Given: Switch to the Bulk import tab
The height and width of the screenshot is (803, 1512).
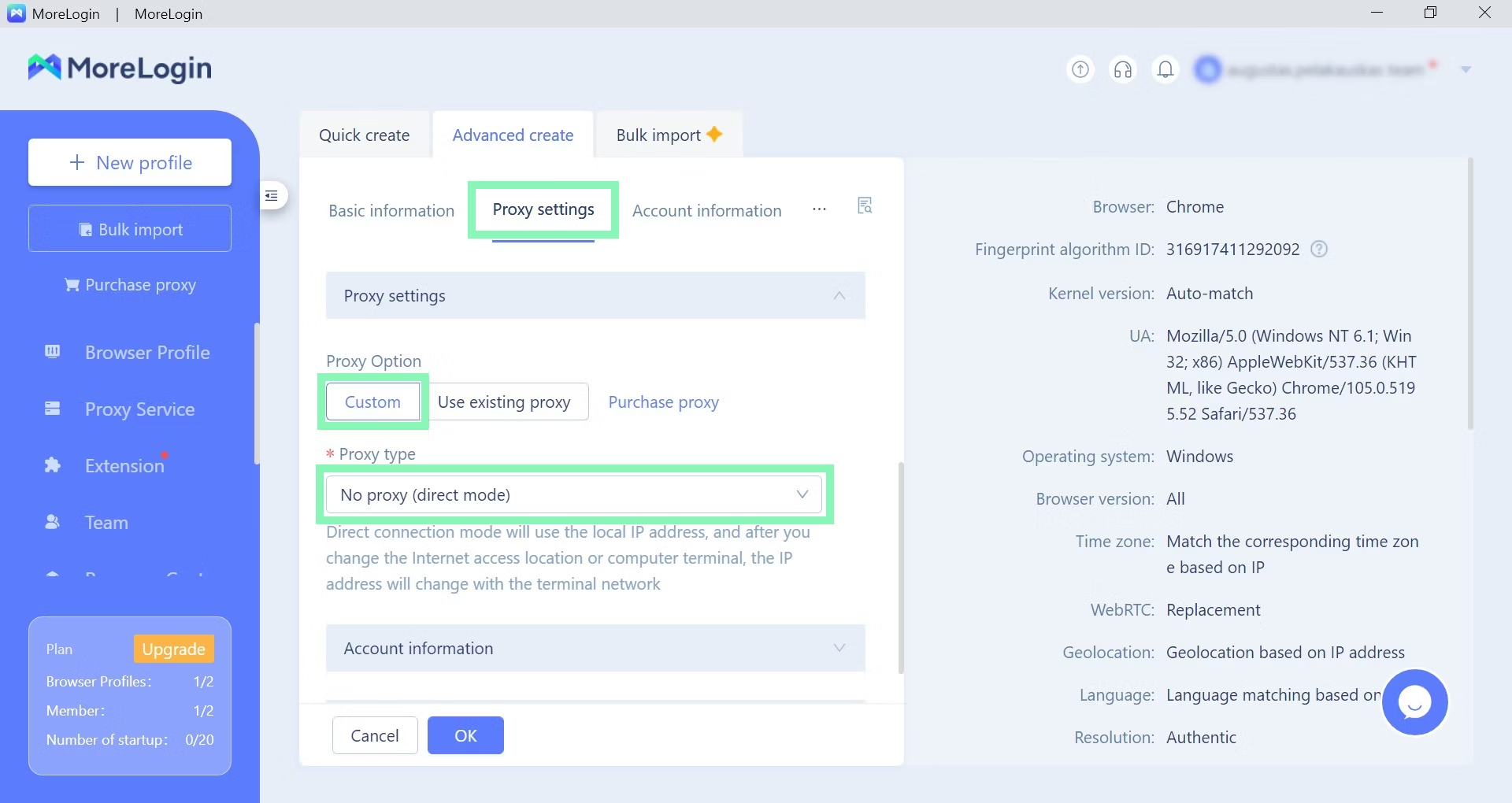Looking at the screenshot, I should (x=668, y=135).
